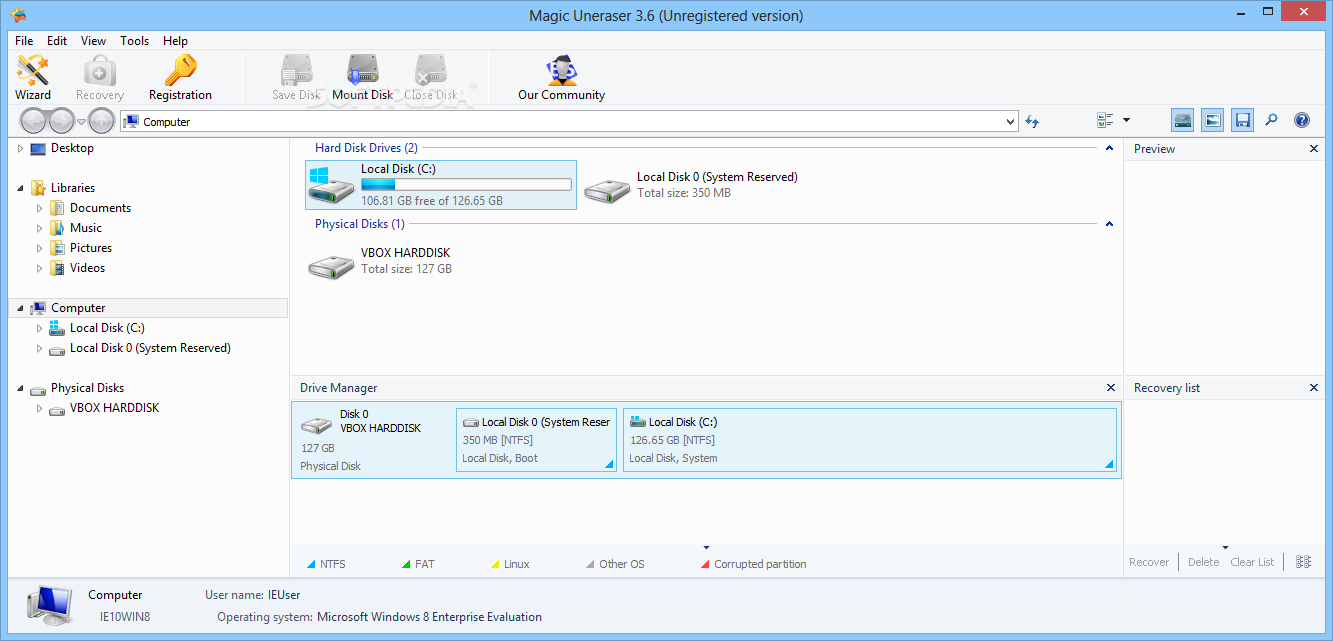
Task: Open help via the question mark icon
Action: tap(1302, 120)
